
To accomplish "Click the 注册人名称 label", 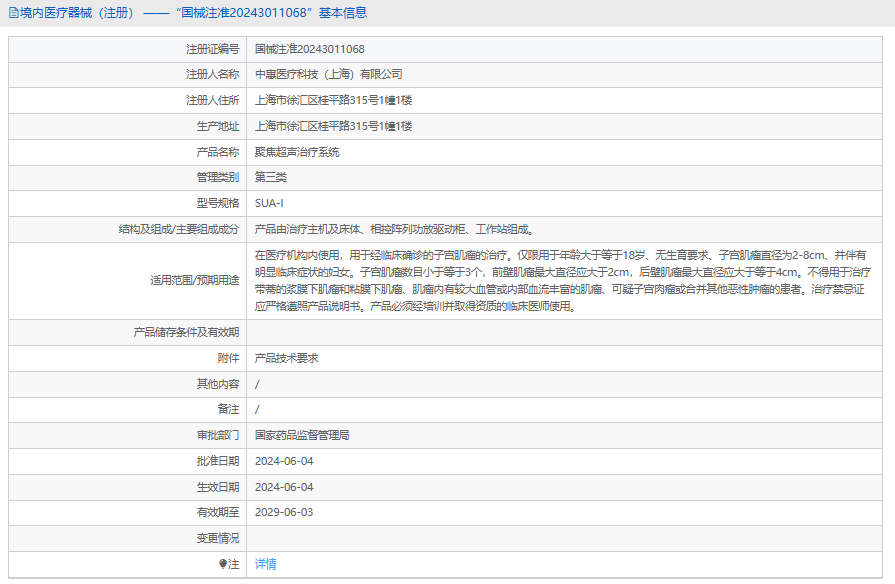I will [x=212, y=74].
